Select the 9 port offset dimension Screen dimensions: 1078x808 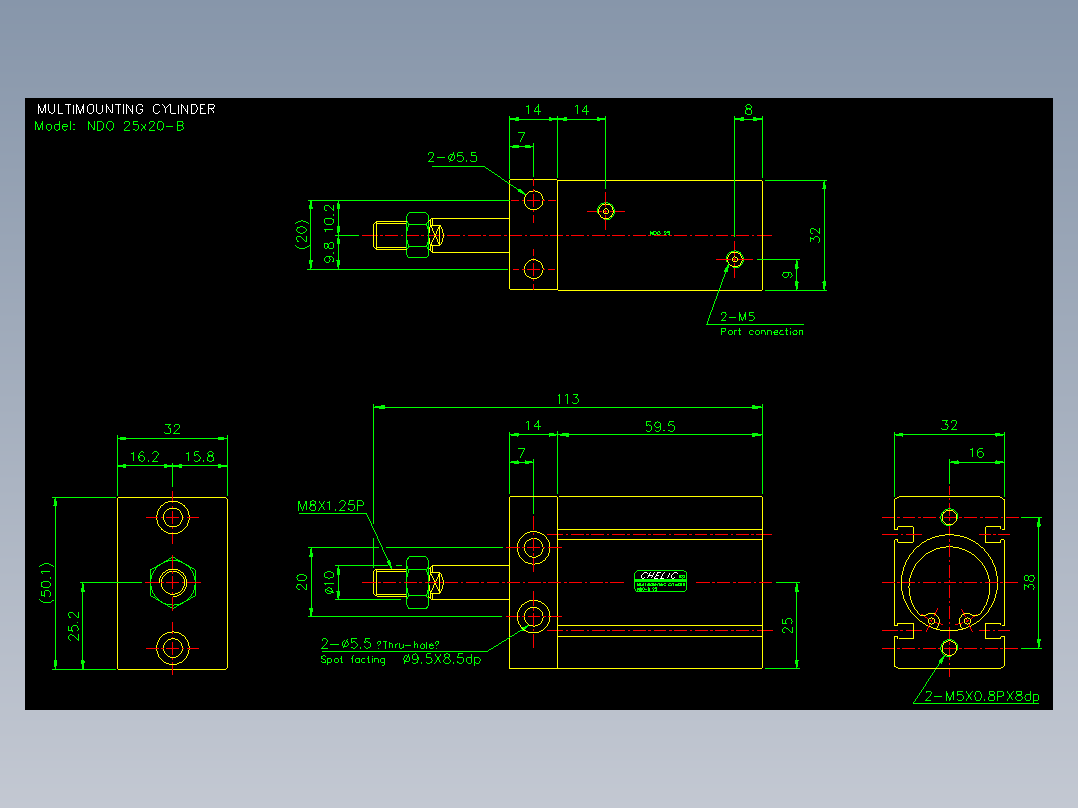[788, 275]
